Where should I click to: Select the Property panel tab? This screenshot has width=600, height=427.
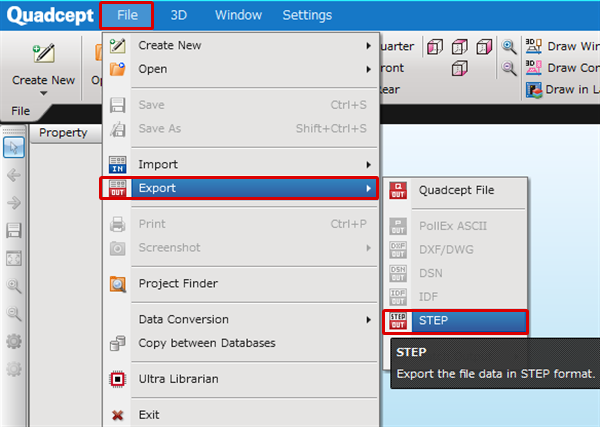coord(63,132)
